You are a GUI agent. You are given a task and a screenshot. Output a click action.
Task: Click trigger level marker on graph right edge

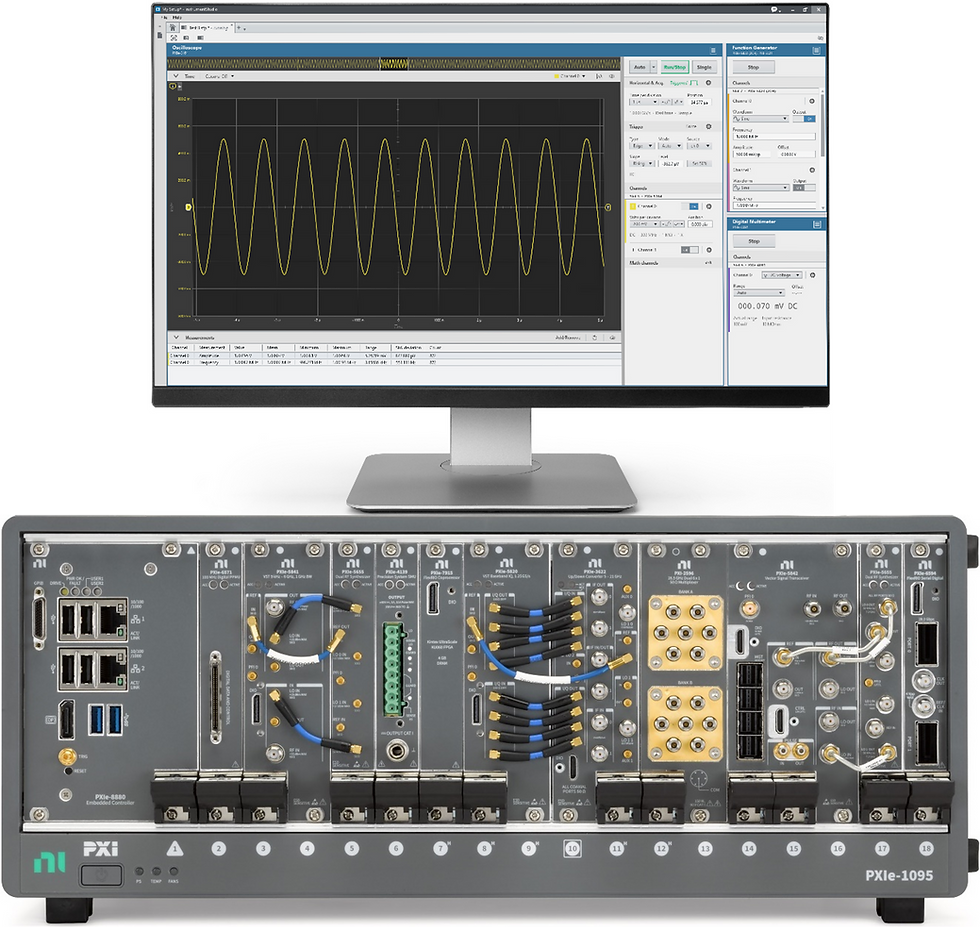click(x=608, y=207)
